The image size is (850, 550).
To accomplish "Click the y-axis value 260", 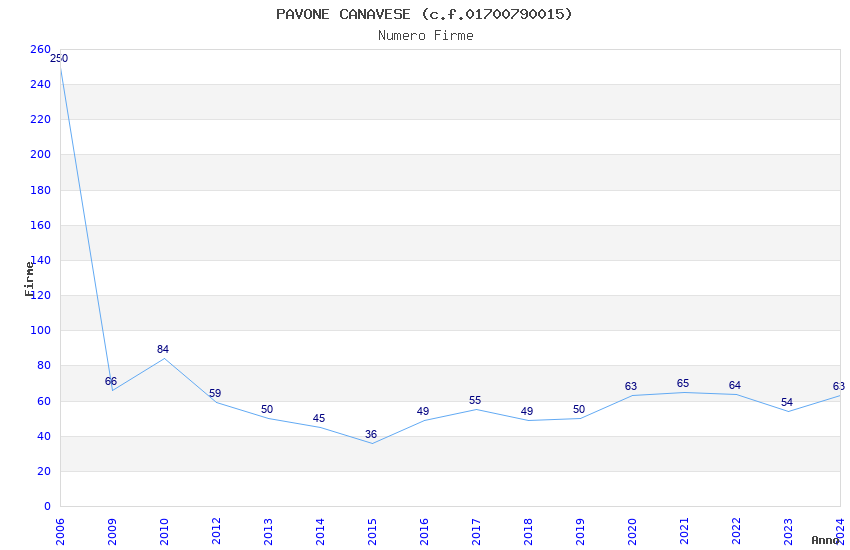I will [40, 49].
